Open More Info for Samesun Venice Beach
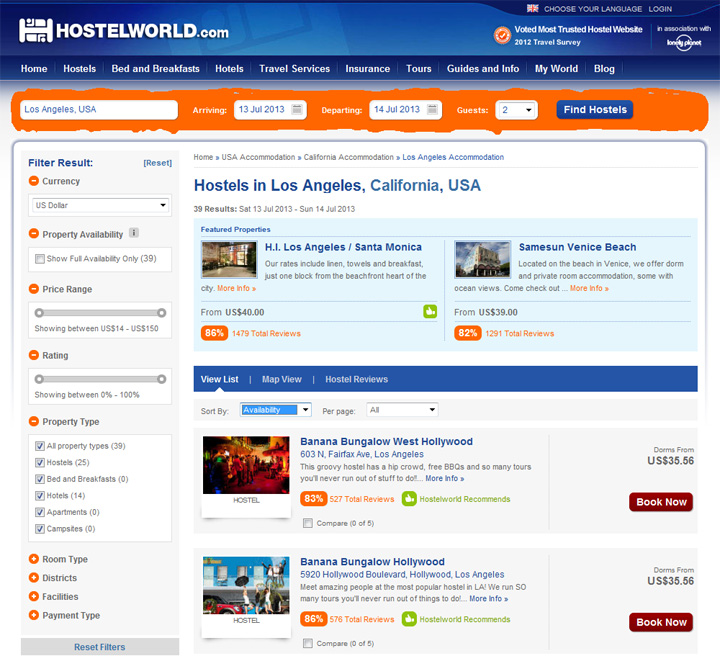The width and height of the screenshot is (720, 656). tap(589, 288)
